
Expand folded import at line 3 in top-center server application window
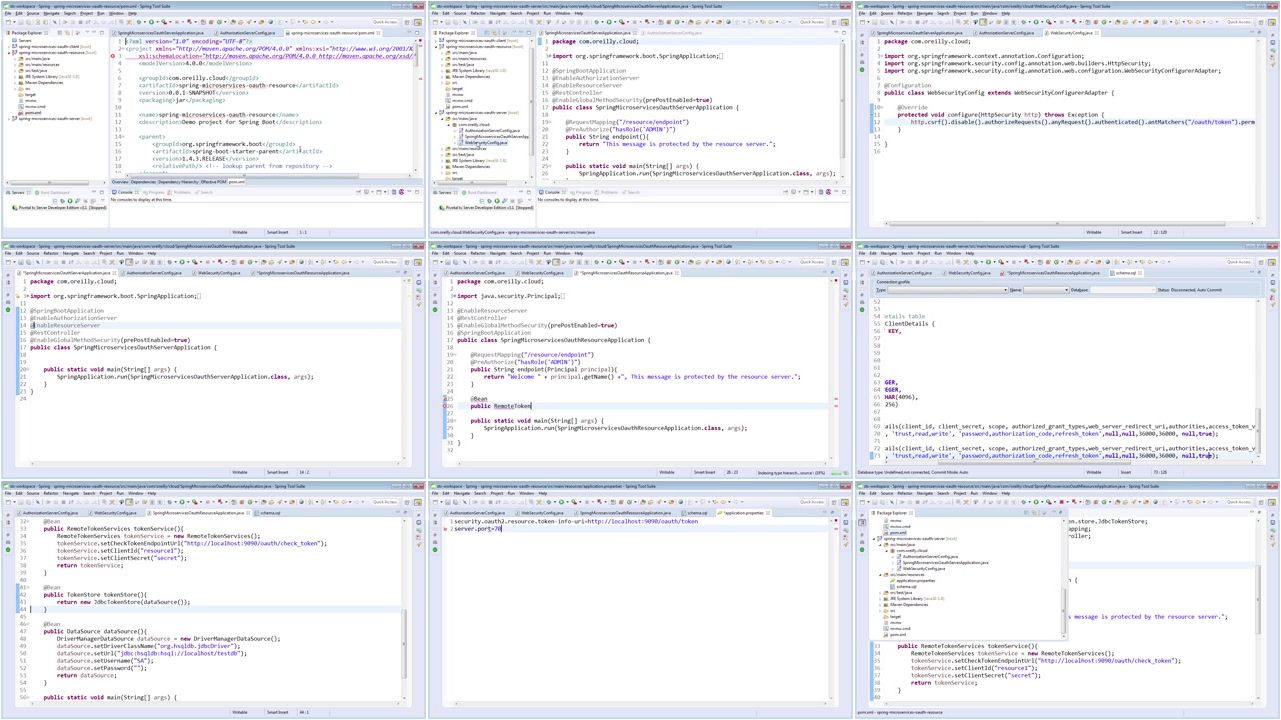pos(550,56)
